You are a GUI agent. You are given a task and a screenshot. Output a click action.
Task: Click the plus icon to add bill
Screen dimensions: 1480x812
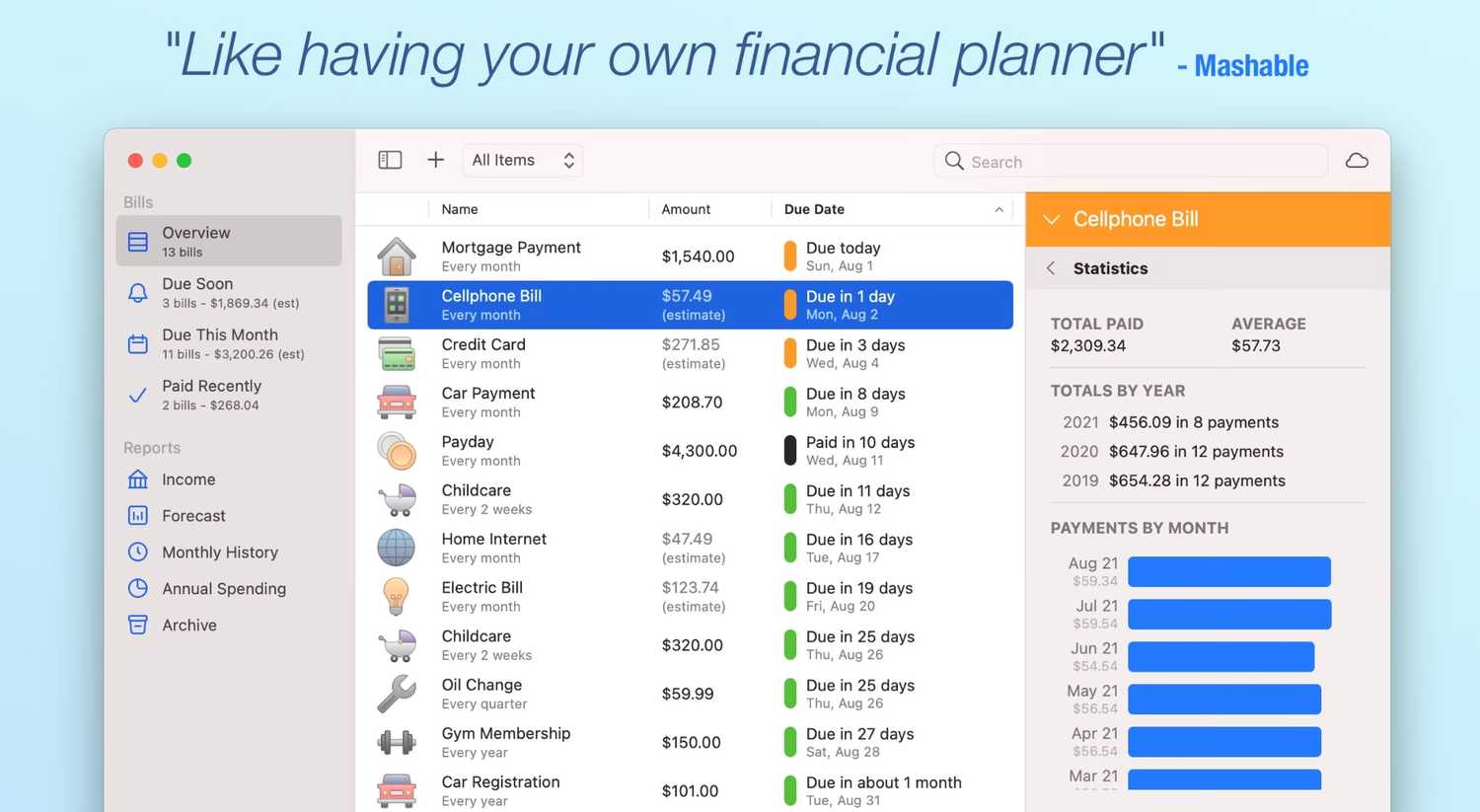(x=435, y=160)
